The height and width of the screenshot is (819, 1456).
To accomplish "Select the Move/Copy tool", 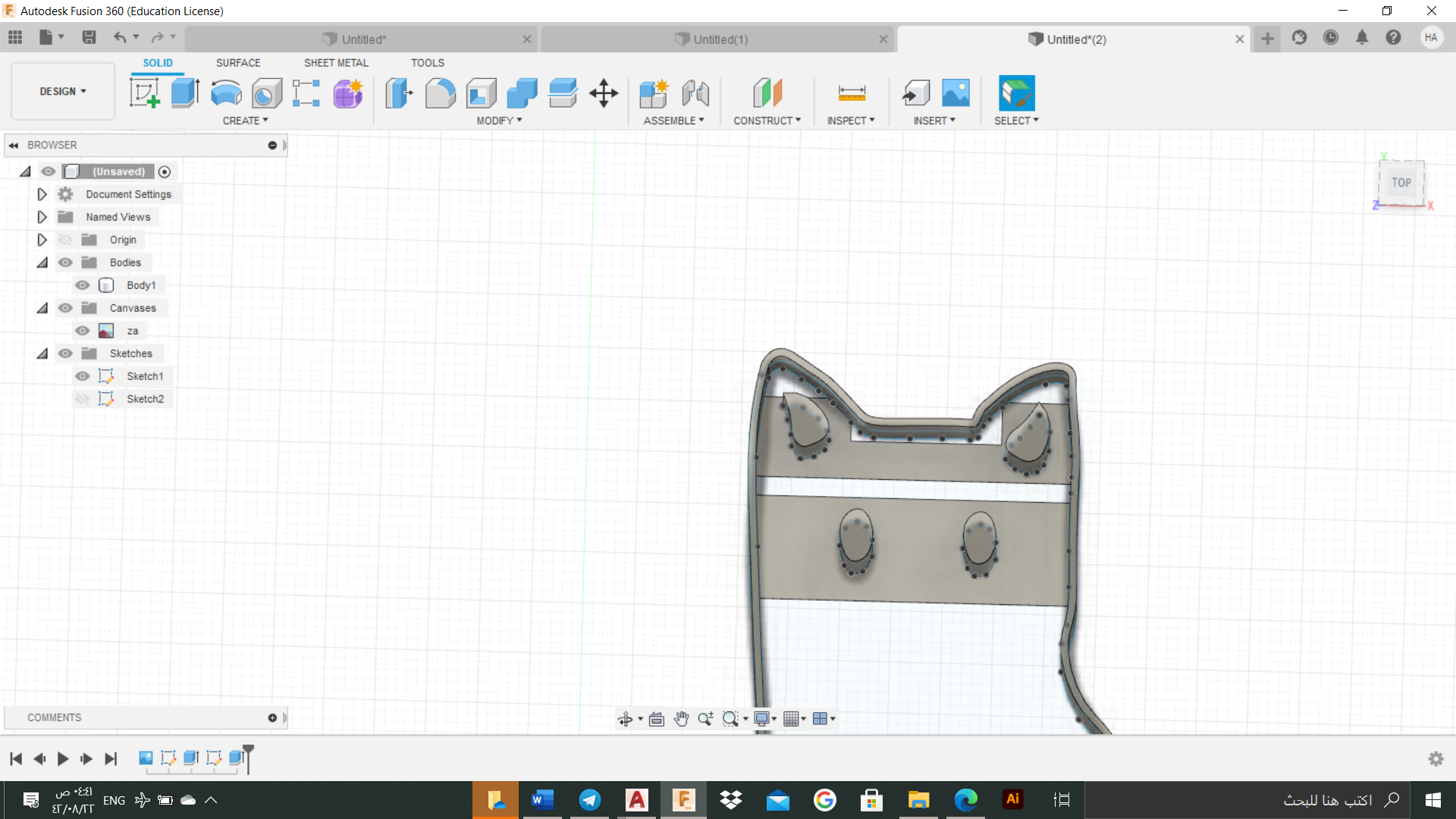I will [x=604, y=93].
